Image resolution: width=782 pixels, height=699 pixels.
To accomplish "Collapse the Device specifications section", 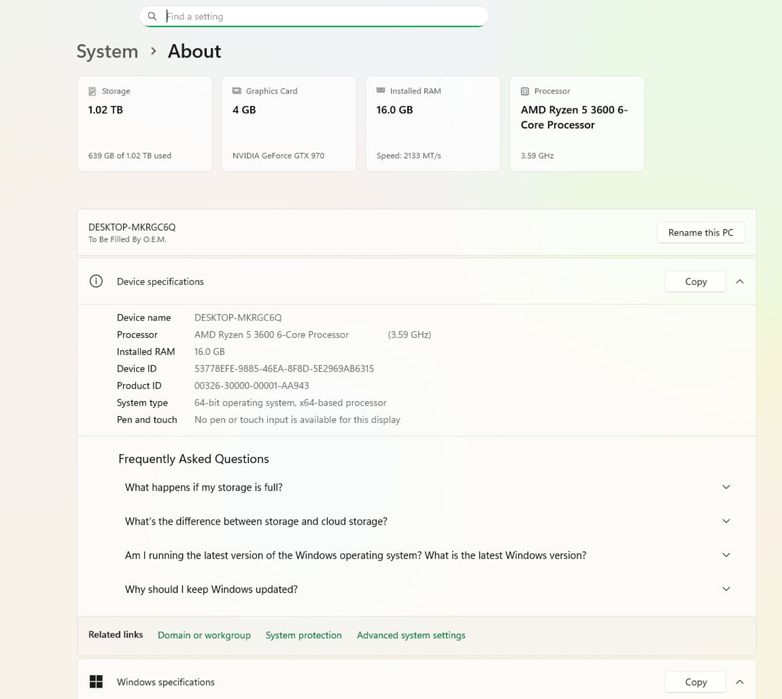I will click(740, 282).
